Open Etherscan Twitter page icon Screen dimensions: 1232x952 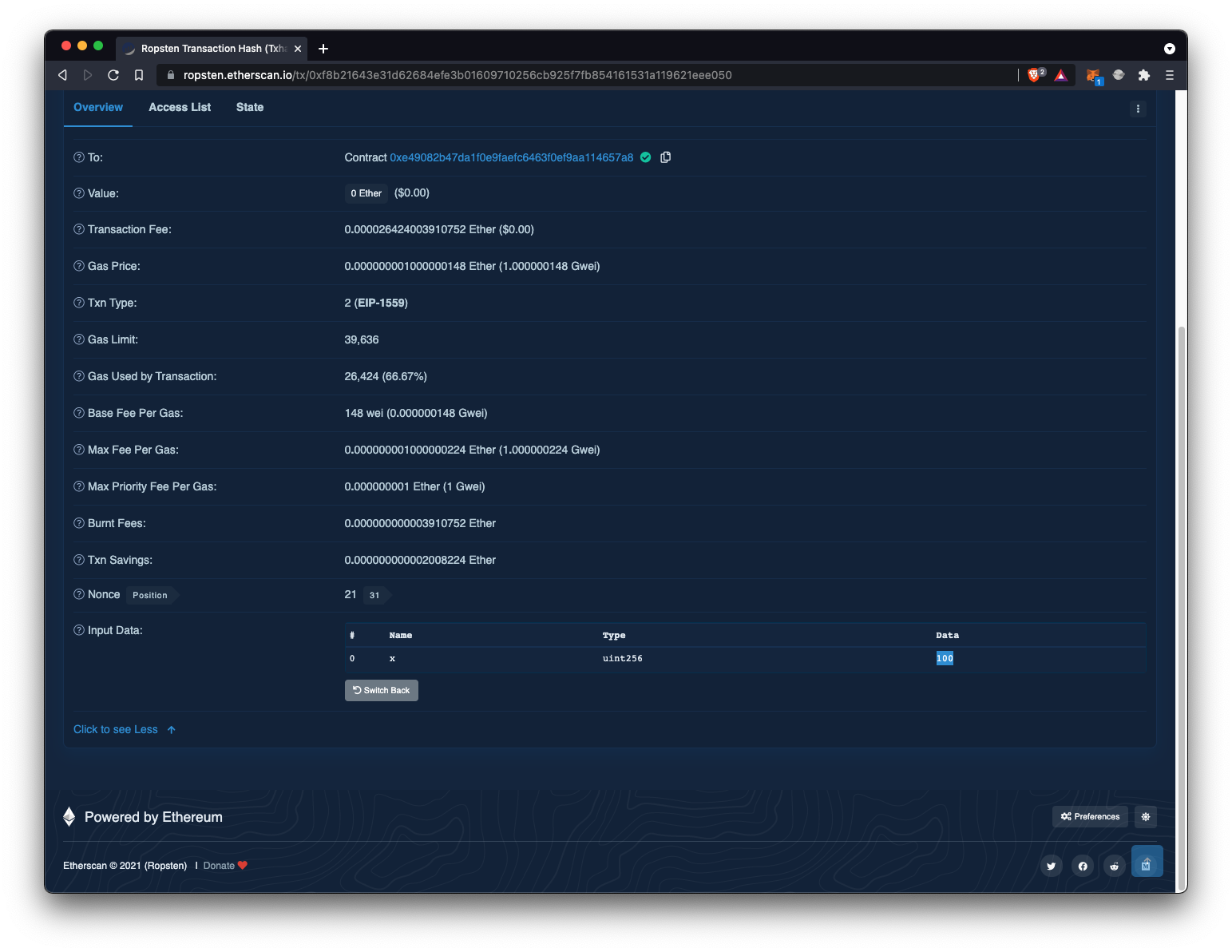click(1052, 866)
